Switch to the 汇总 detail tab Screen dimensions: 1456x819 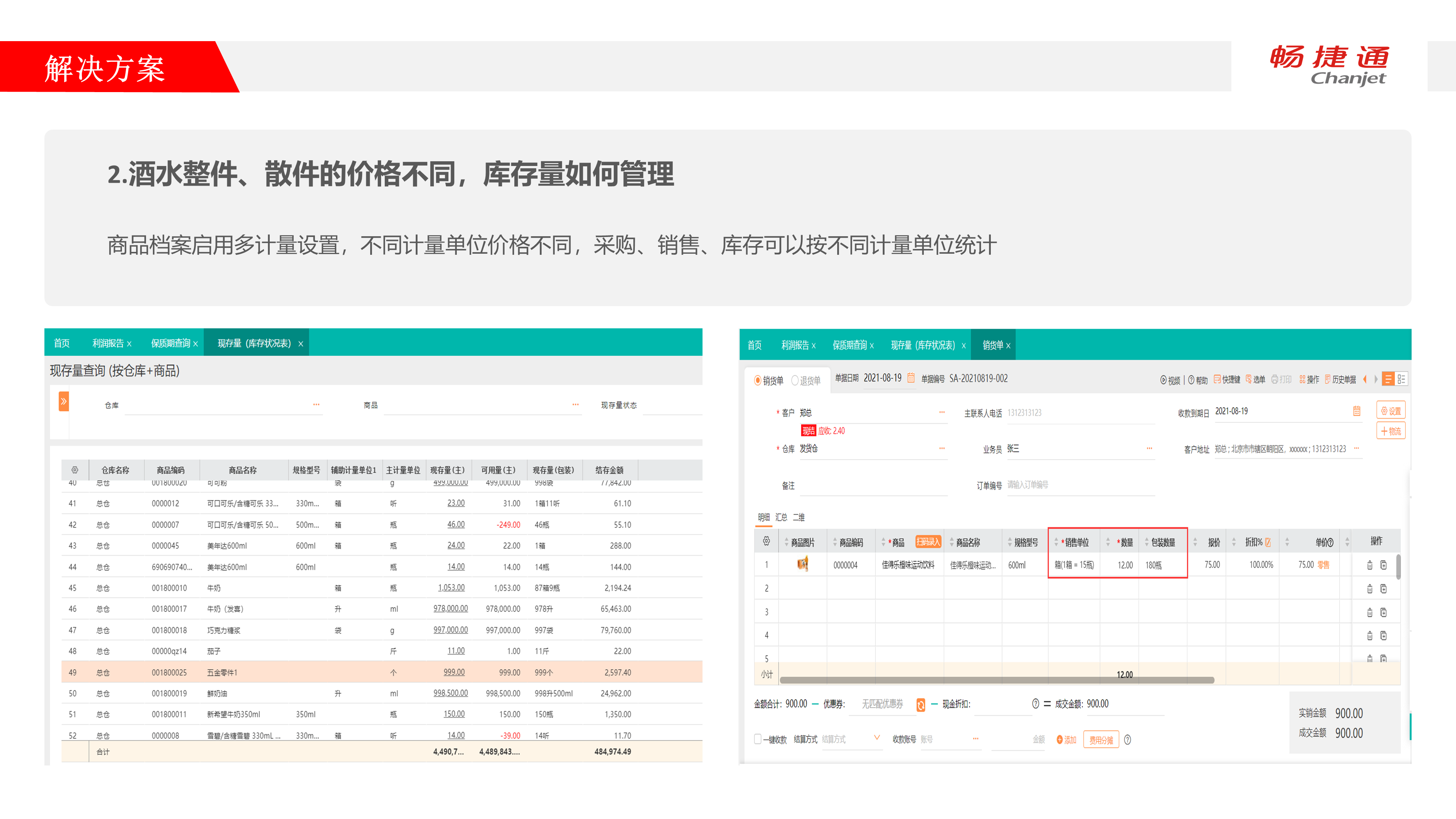click(x=781, y=517)
